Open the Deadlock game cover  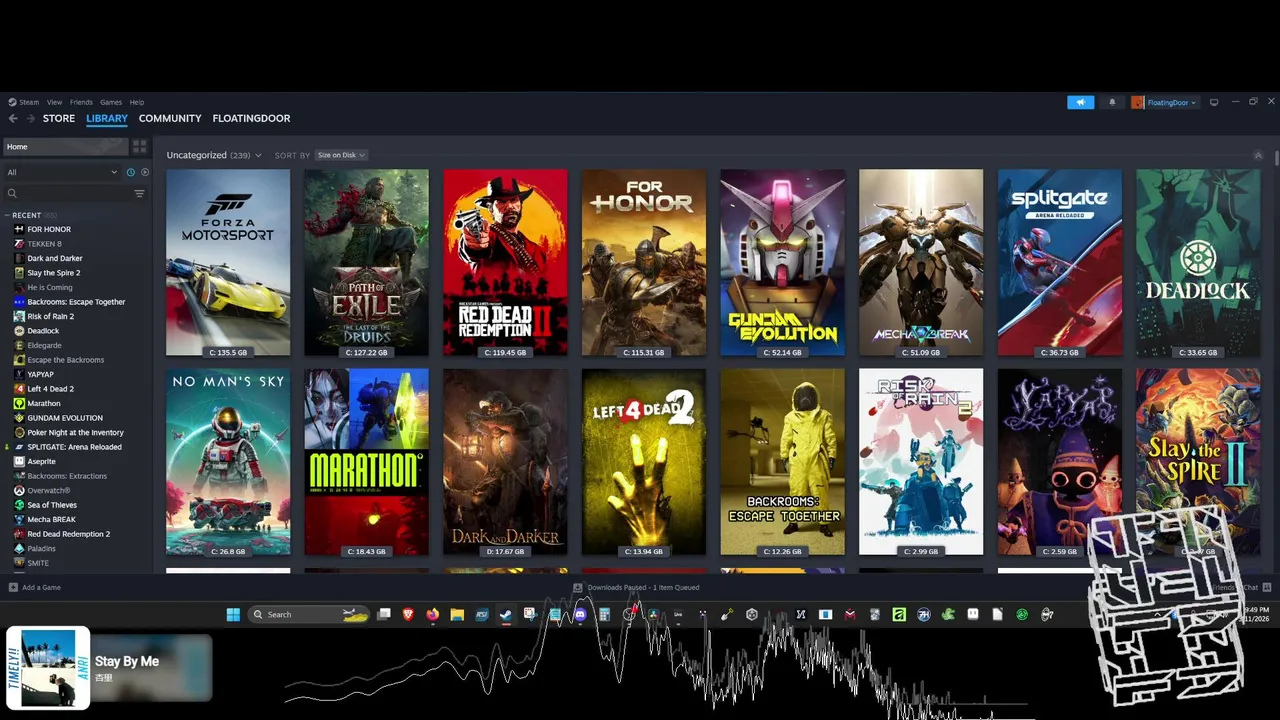coord(1198,262)
